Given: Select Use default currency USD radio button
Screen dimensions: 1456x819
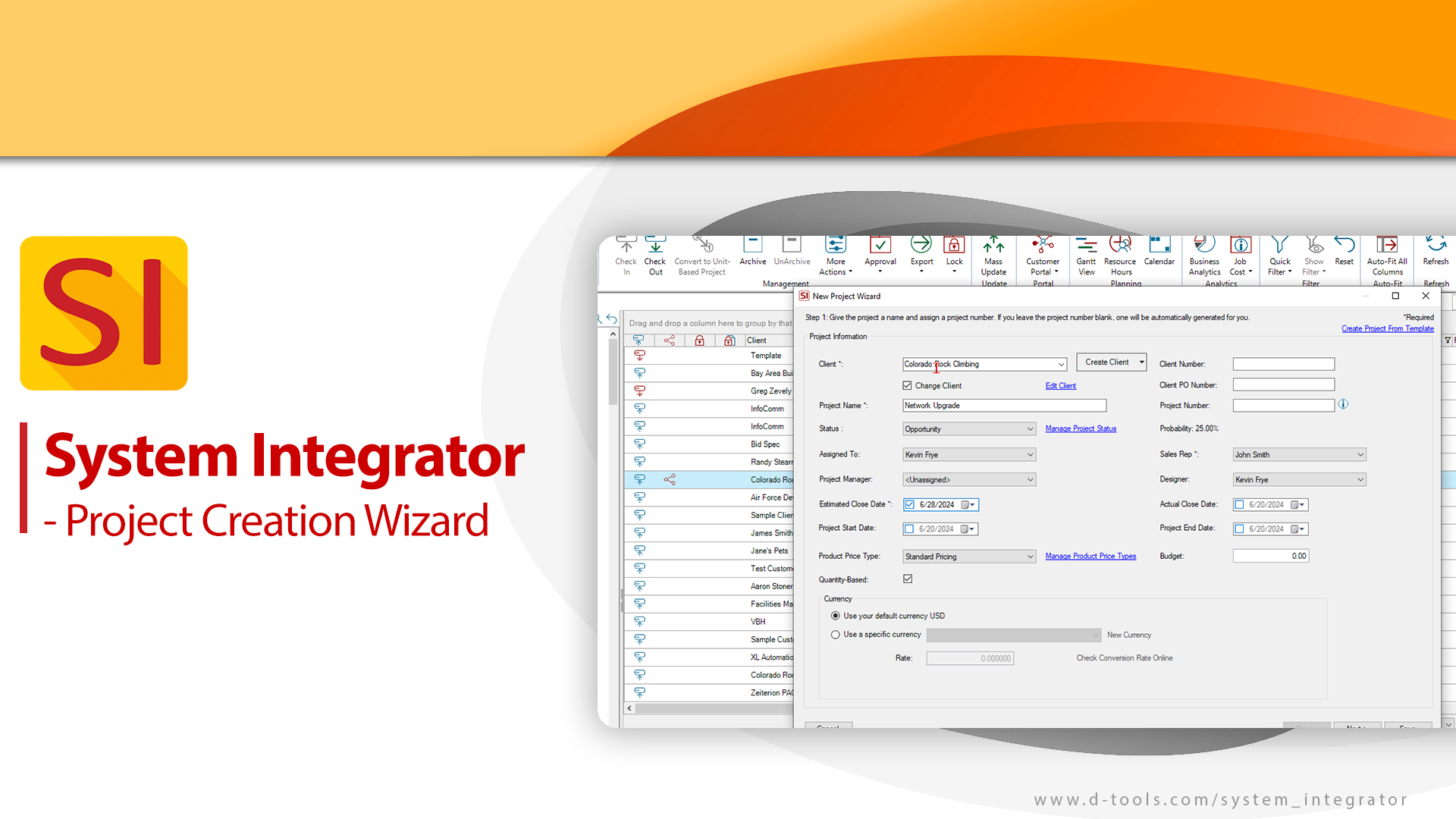Looking at the screenshot, I should pyautogui.click(x=835, y=615).
